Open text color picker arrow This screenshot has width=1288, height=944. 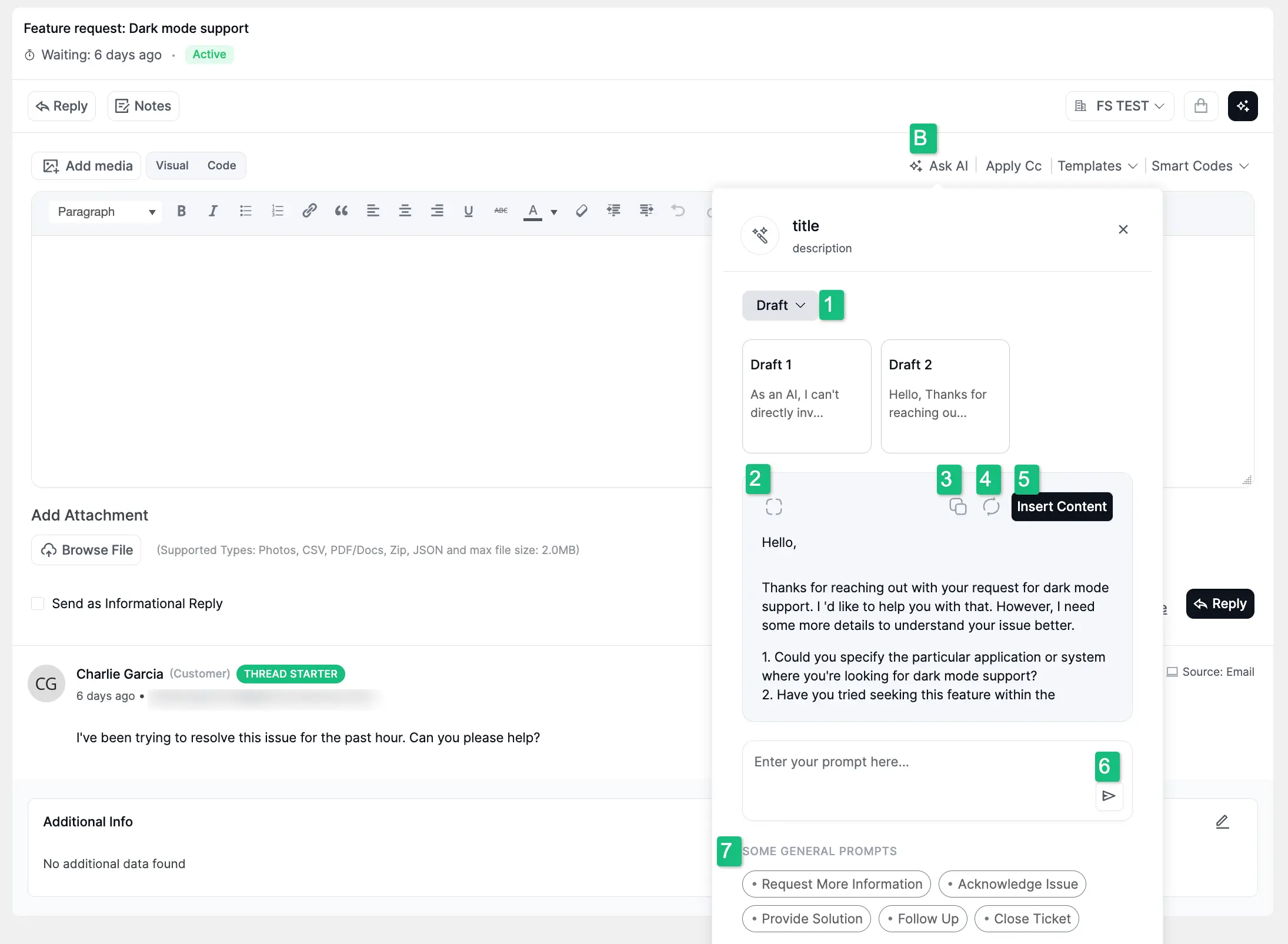pyautogui.click(x=553, y=212)
